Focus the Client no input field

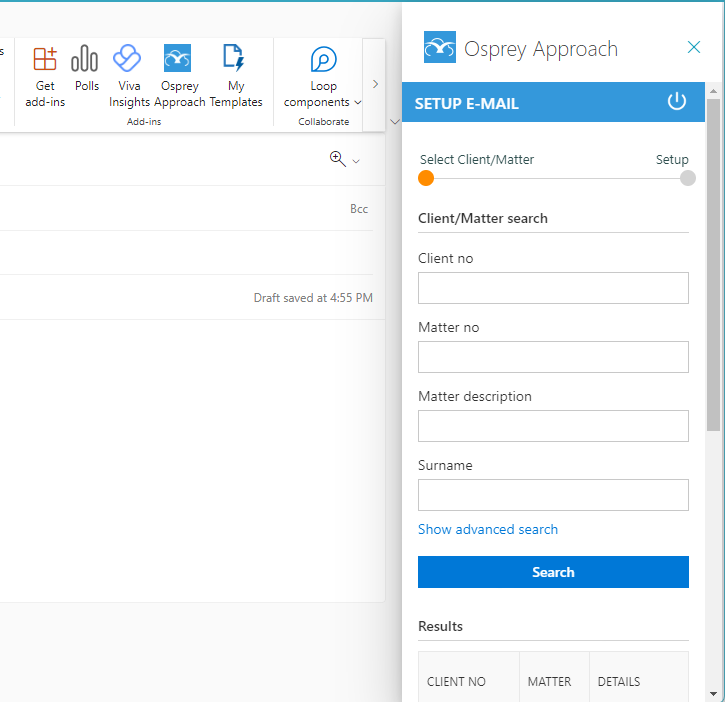tap(553, 288)
